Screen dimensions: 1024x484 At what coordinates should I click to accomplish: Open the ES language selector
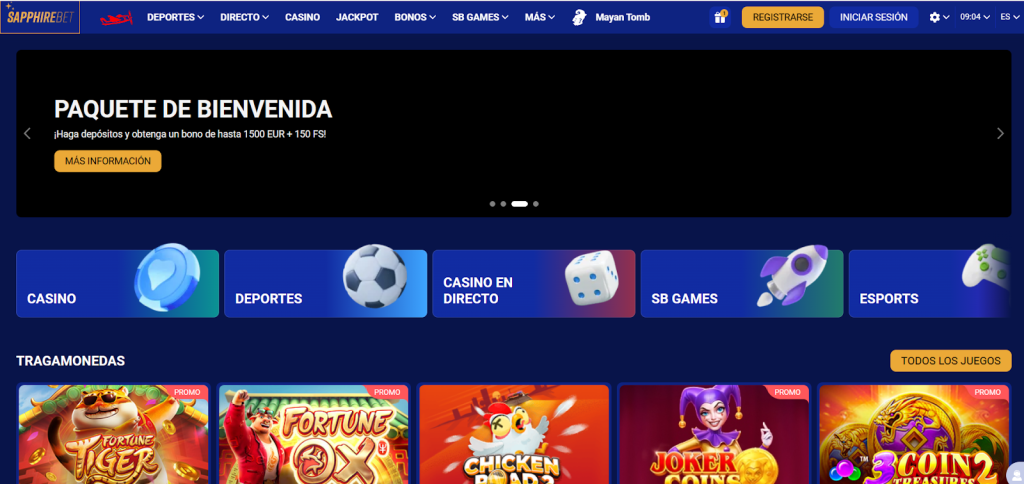[x=1009, y=18]
